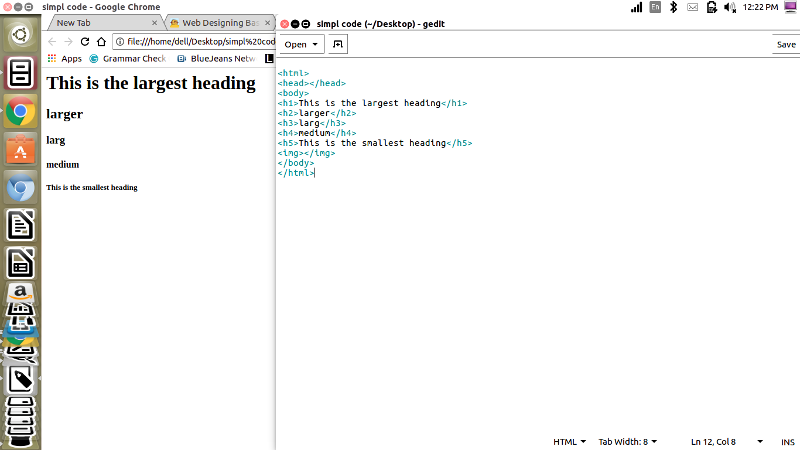Click rendered 'This is the smallest heading' text
The width and height of the screenshot is (800, 450).
(x=92, y=187)
